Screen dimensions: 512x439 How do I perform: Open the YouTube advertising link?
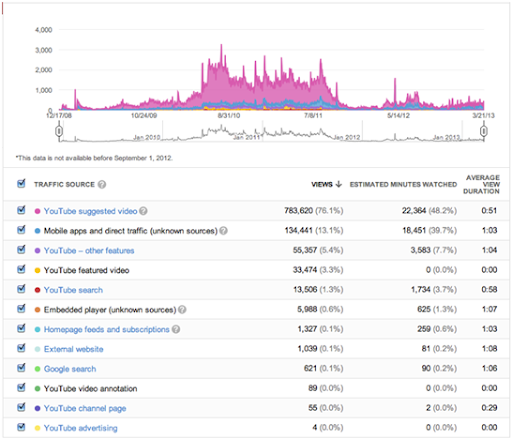coord(81,428)
